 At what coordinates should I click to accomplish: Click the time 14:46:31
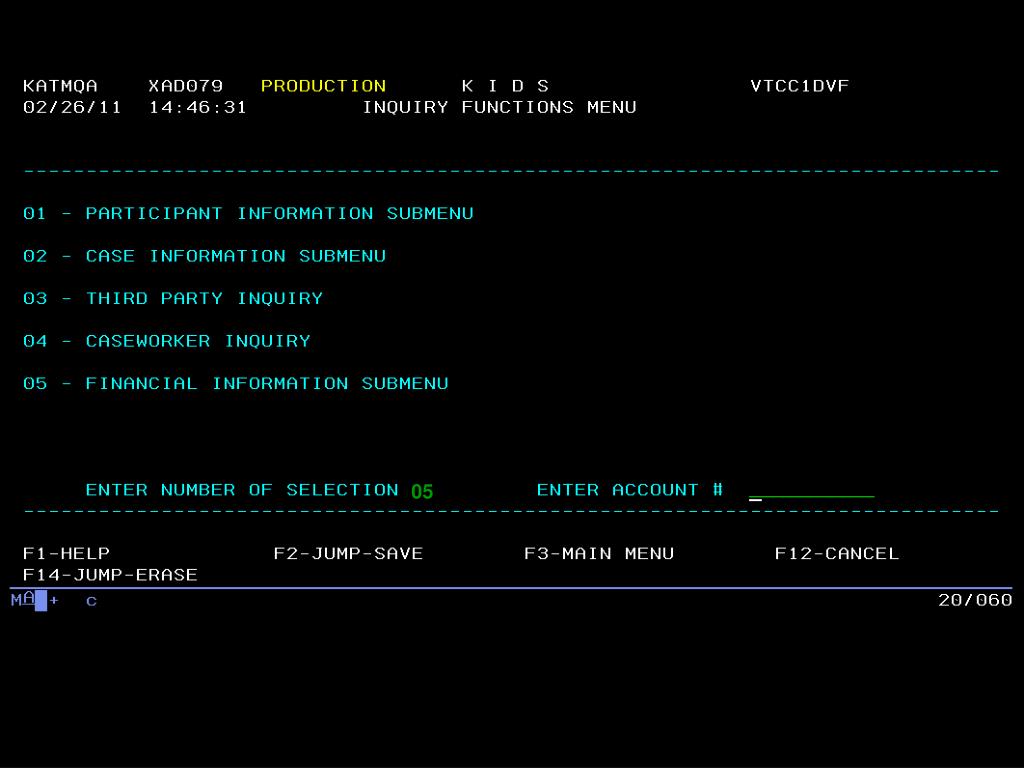pyautogui.click(x=198, y=107)
